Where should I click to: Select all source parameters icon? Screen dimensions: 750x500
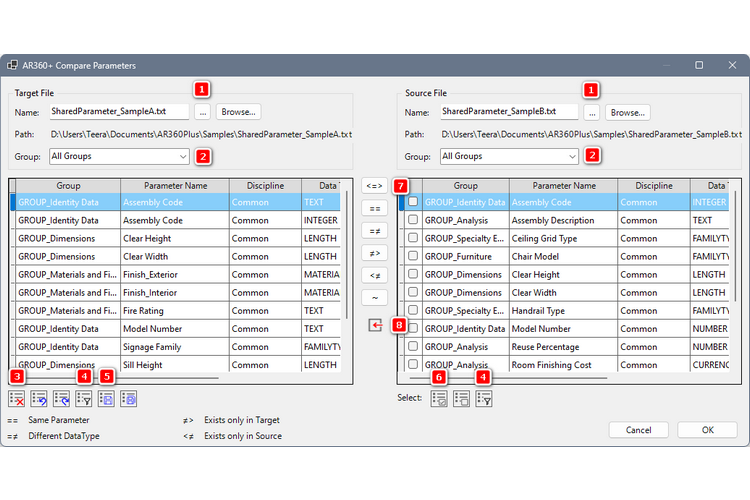click(439, 399)
